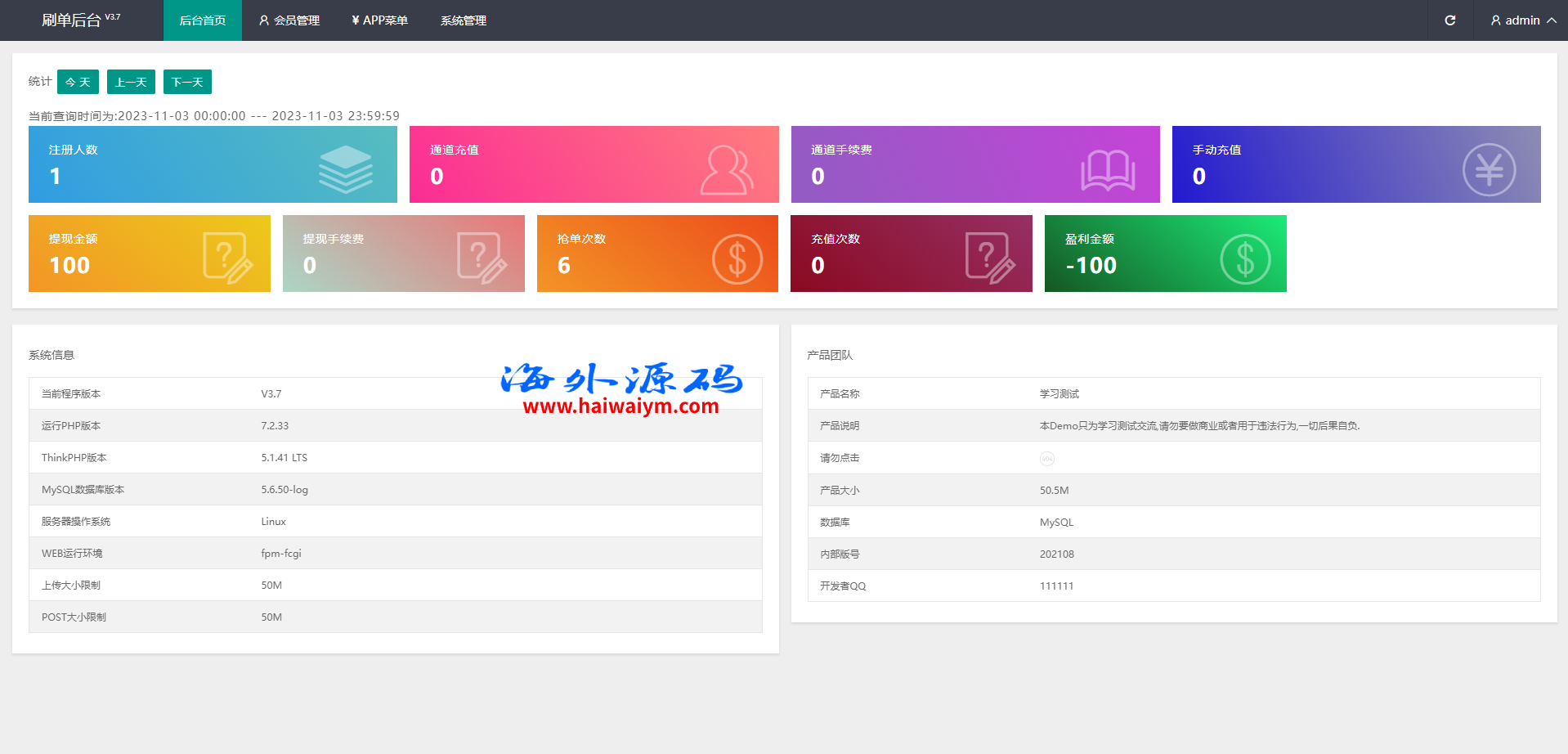The height and width of the screenshot is (754, 1568).
Task: Click the book icon on 通道手续费 card
Action: pyautogui.click(x=1108, y=170)
